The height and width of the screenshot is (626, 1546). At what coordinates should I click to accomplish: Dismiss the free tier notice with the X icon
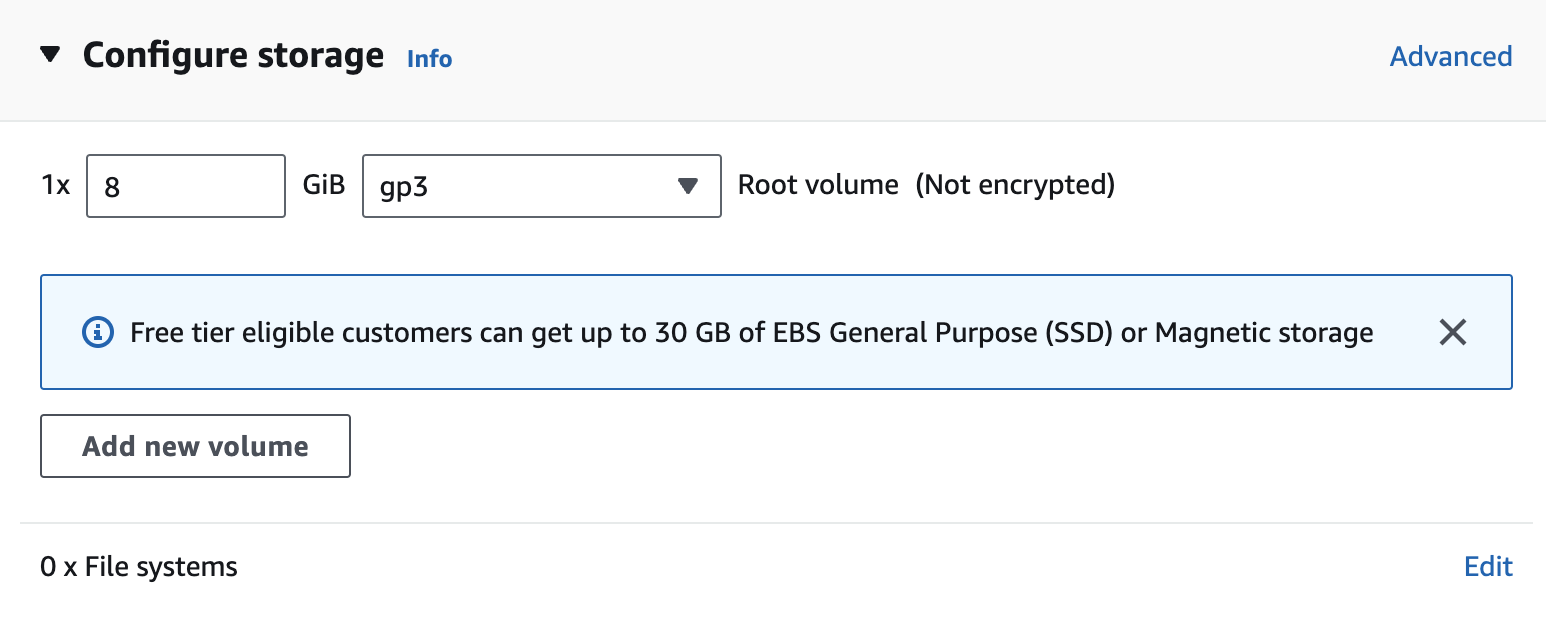coord(1452,332)
